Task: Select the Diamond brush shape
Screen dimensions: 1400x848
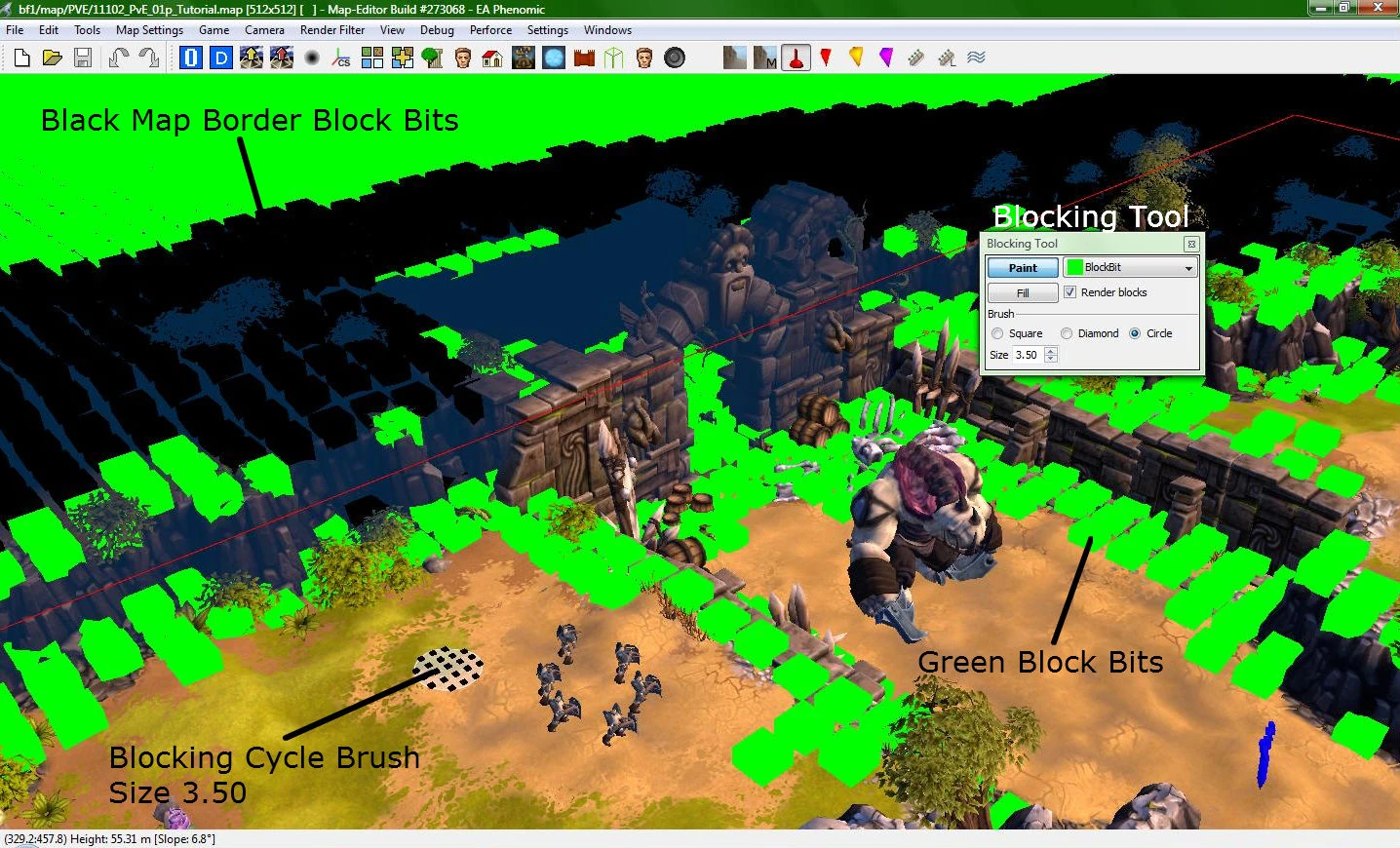Action: pyautogui.click(x=1067, y=333)
